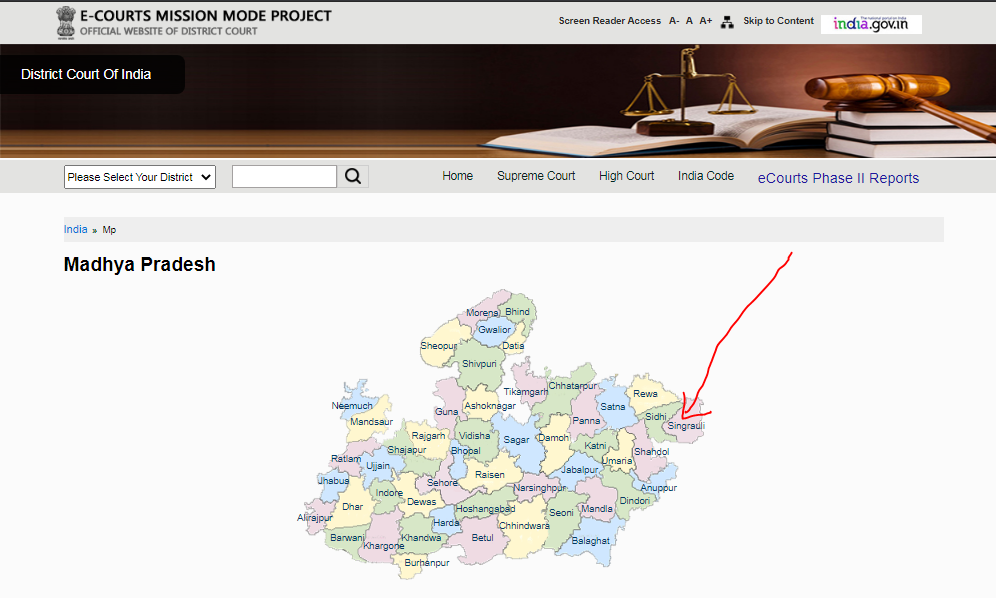The height and width of the screenshot is (598, 996).
Task: Open the Supreme Court menu item
Action: (x=536, y=176)
